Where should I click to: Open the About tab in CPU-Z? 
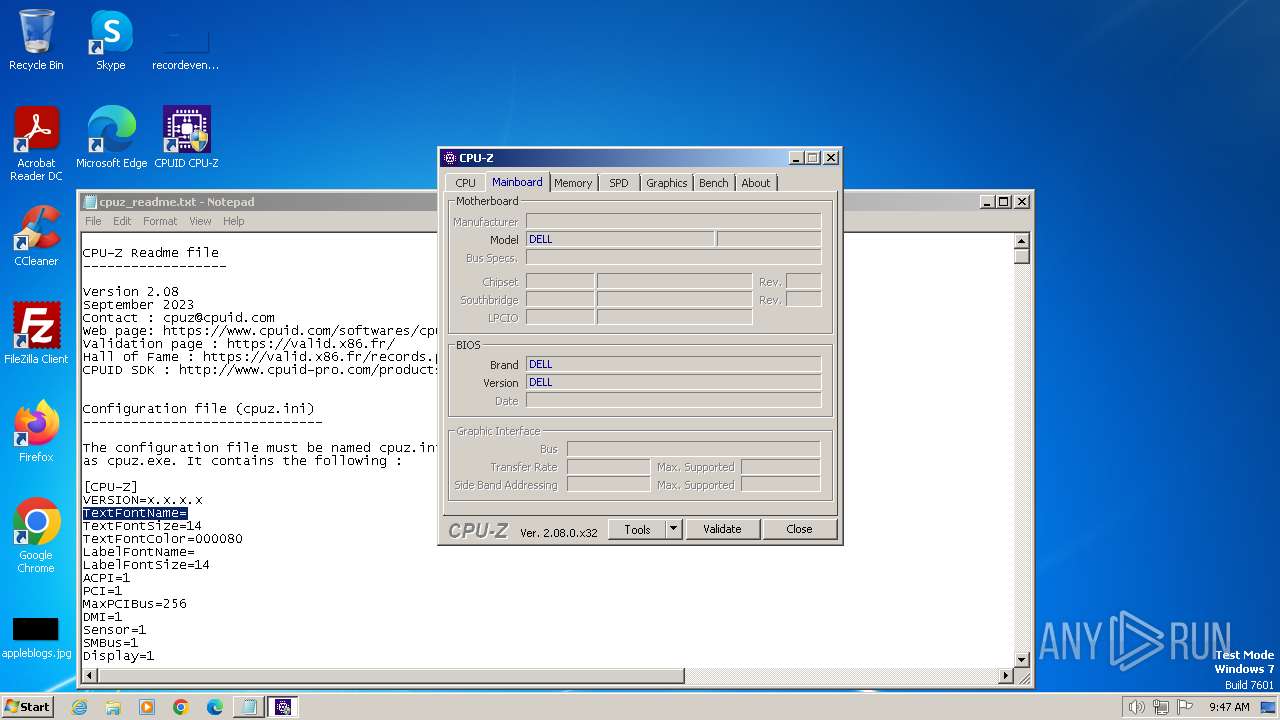point(756,183)
